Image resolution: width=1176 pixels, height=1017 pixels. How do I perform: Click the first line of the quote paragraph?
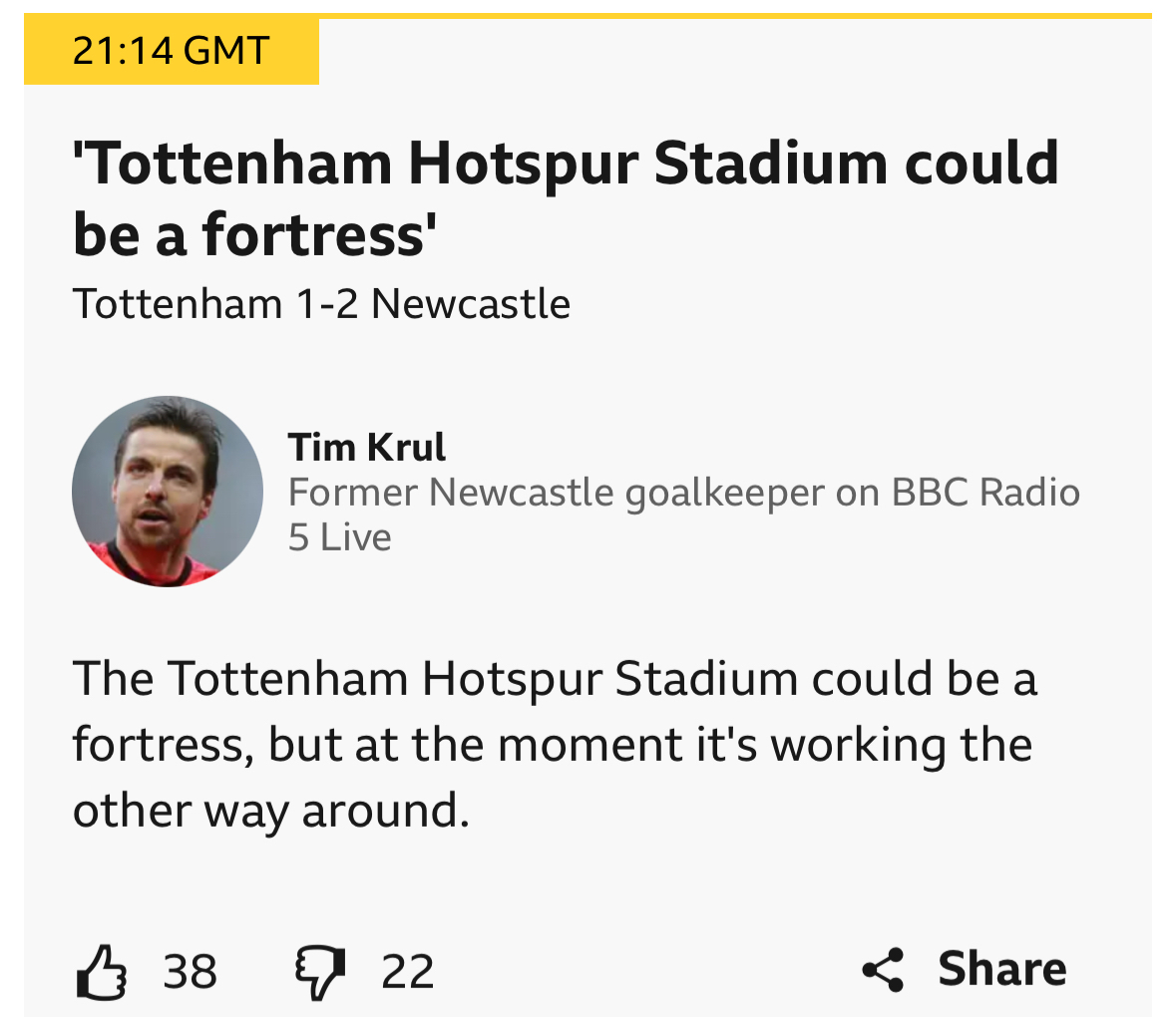(x=555, y=680)
